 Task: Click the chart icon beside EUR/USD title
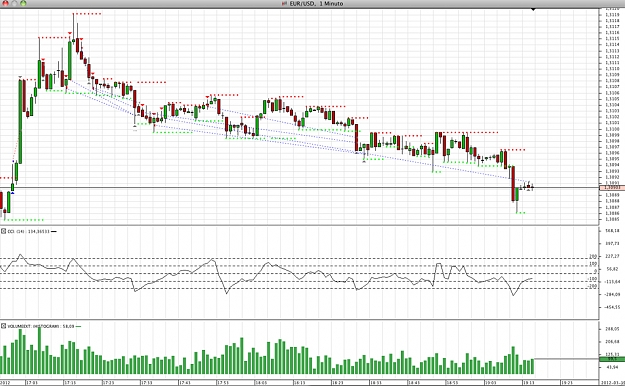coord(285,4)
